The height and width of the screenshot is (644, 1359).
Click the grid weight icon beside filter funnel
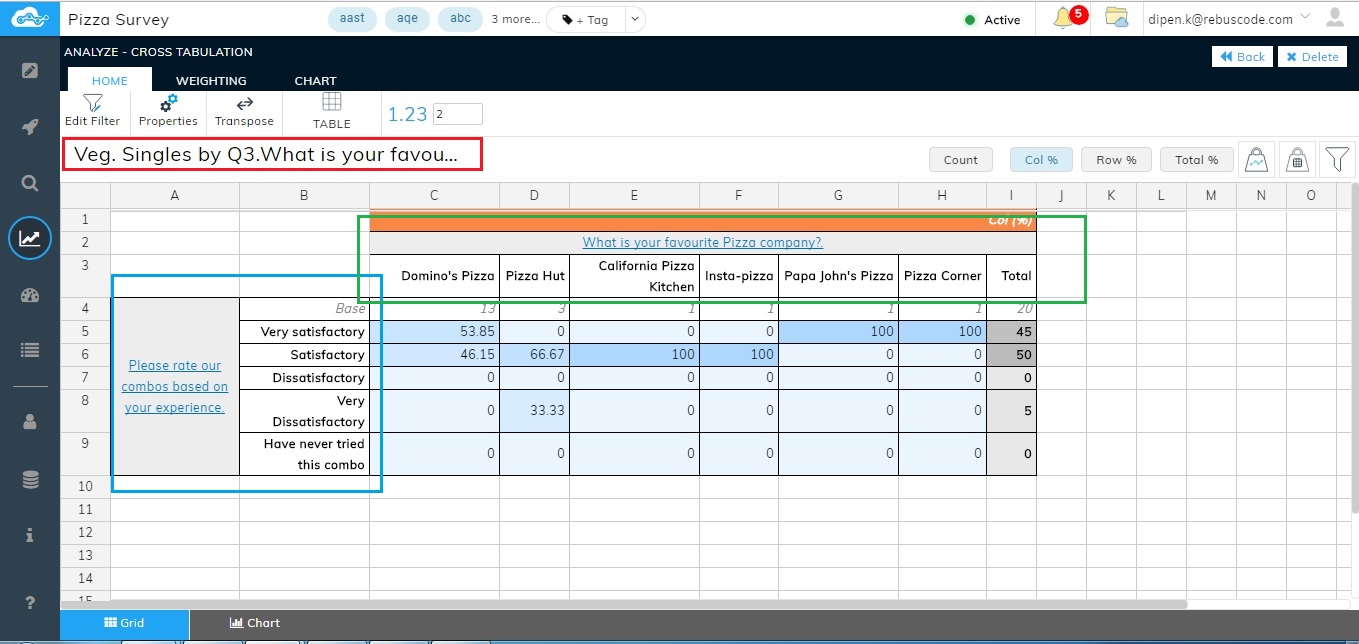1297,158
